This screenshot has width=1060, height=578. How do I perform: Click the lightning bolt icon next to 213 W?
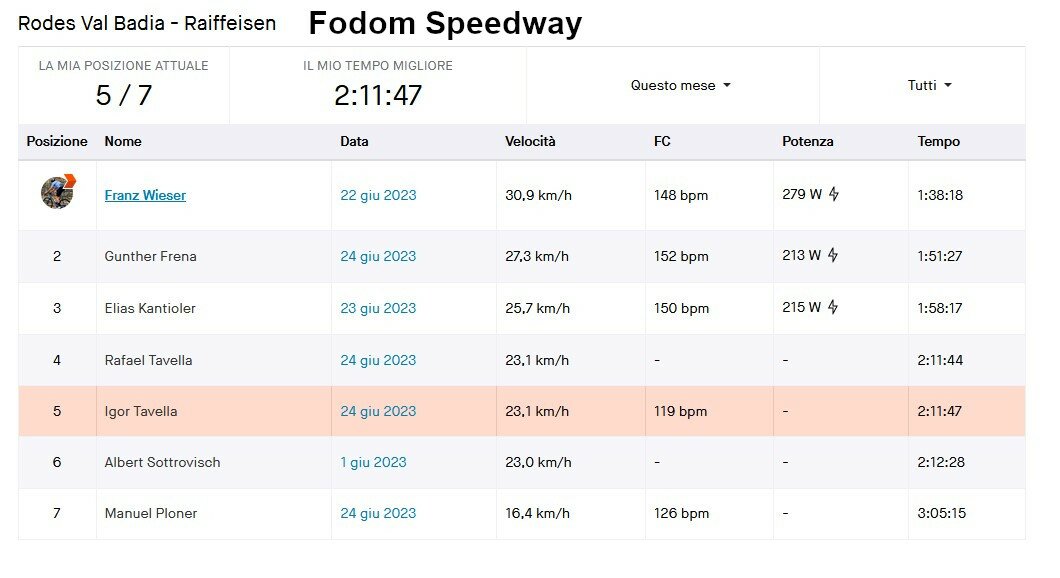[834, 255]
